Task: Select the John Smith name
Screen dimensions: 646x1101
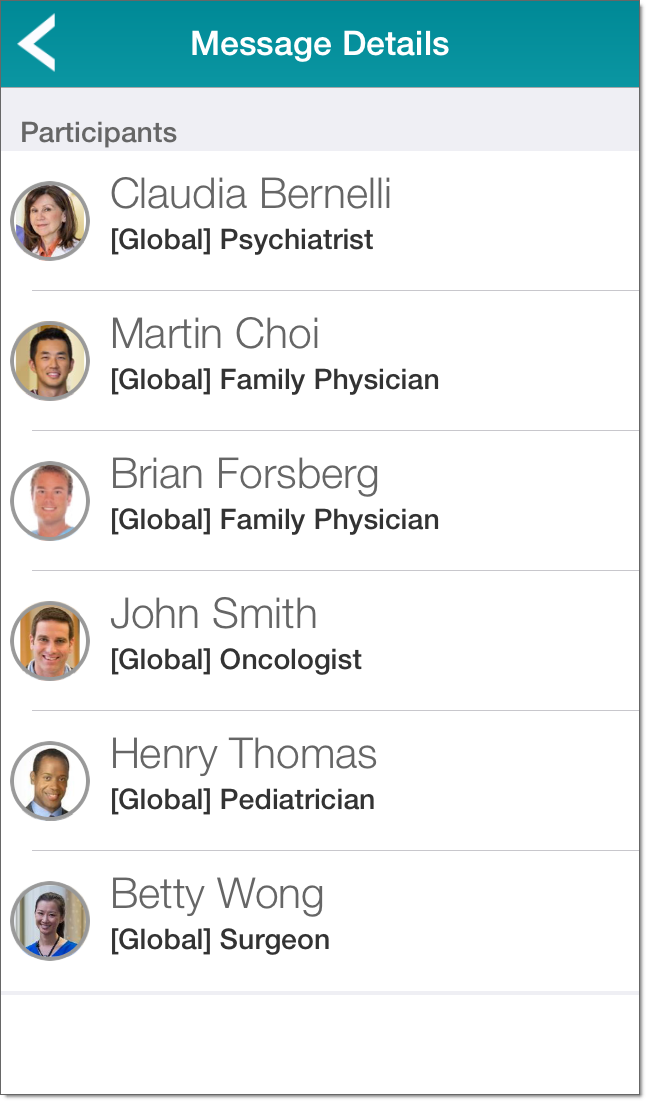Action: pos(213,614)
